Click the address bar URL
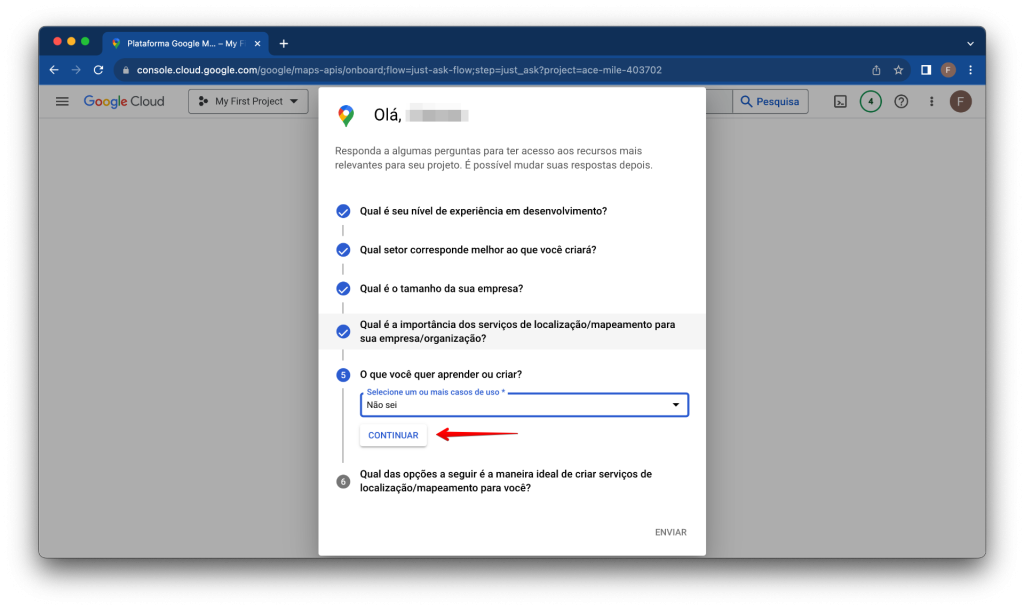 pyautogui.click(x=399, y=70)
